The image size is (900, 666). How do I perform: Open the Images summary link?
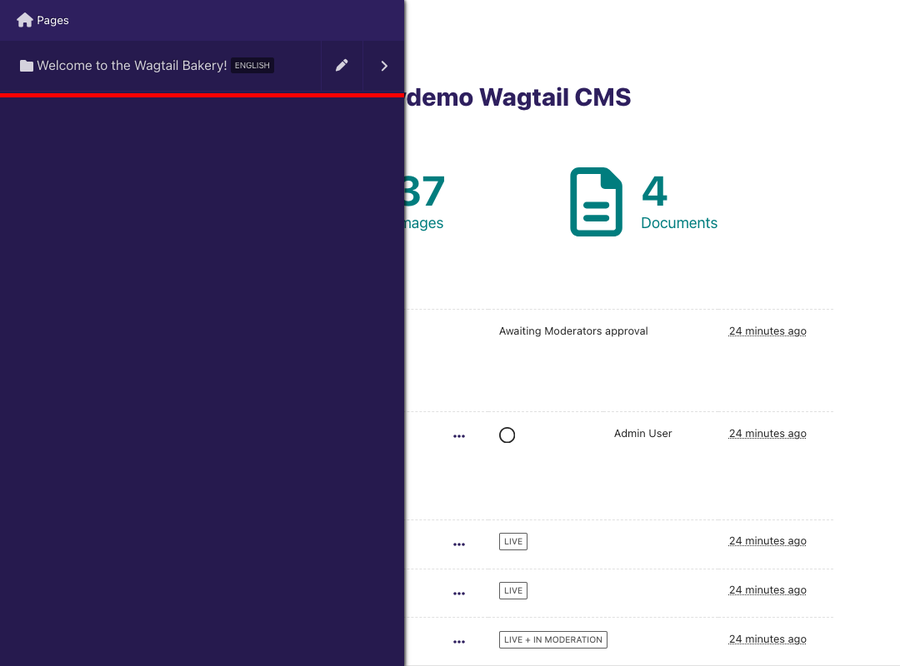[x=424, y=223]
